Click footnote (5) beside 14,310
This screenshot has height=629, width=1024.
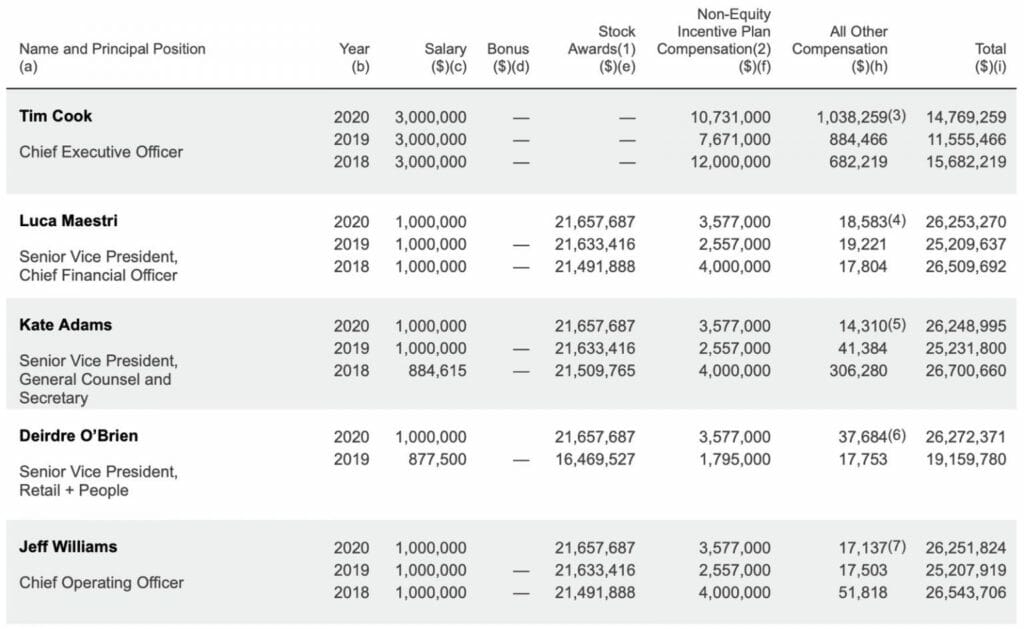897,325
